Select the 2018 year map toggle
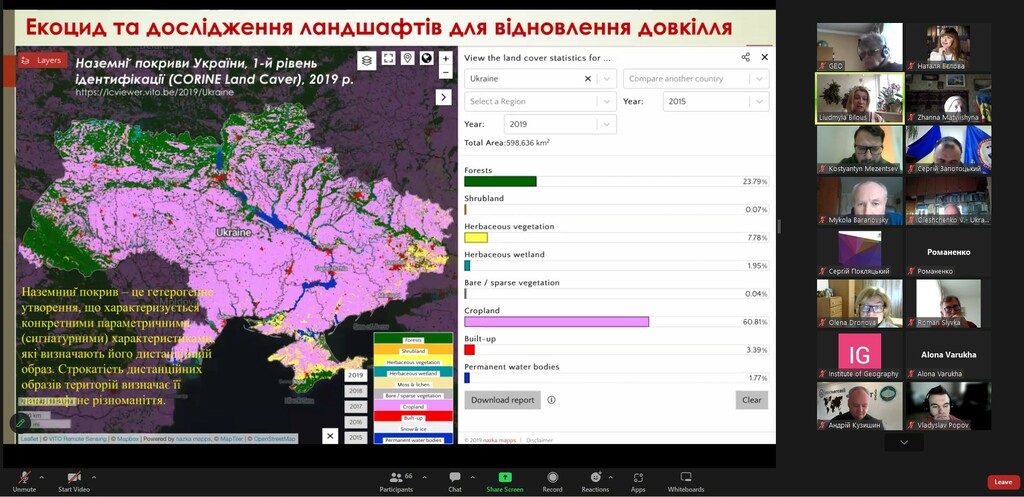Viewport: 1024px width, 497px height. pos(355,391)
